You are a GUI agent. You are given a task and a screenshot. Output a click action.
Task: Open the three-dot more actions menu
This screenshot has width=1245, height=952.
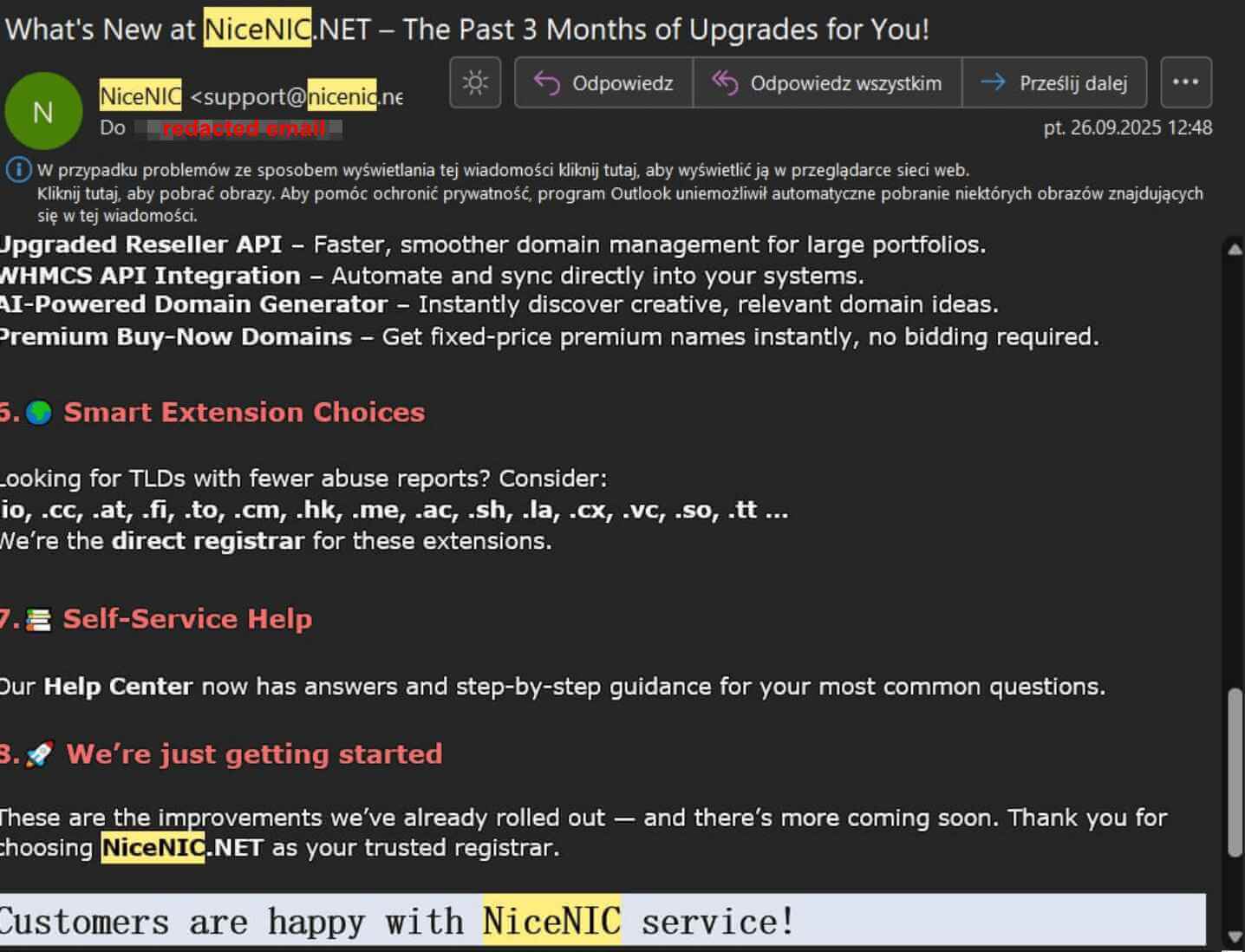1185,83
